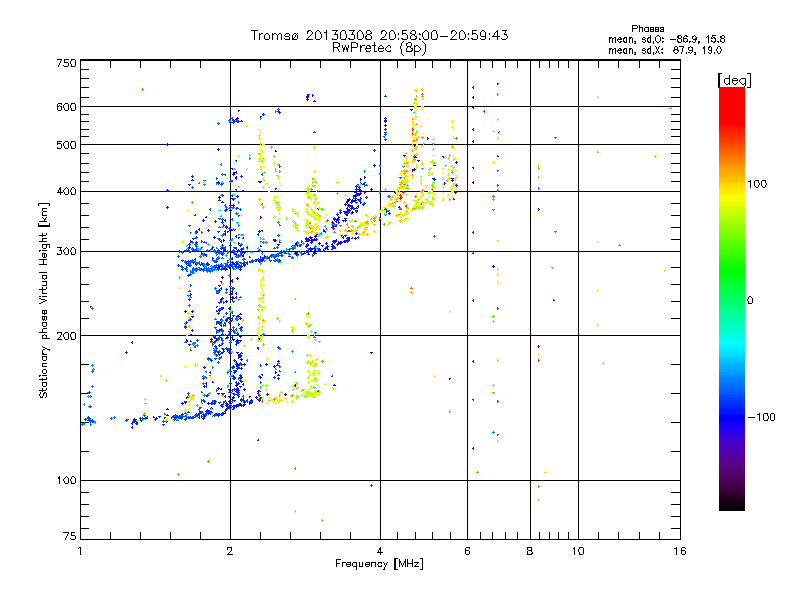This screenshot has width=800, height=600.
Task: Click the plot title 'Tromsø 20130308 20:58:00-20:59:43'
Action: coord(379,35)
